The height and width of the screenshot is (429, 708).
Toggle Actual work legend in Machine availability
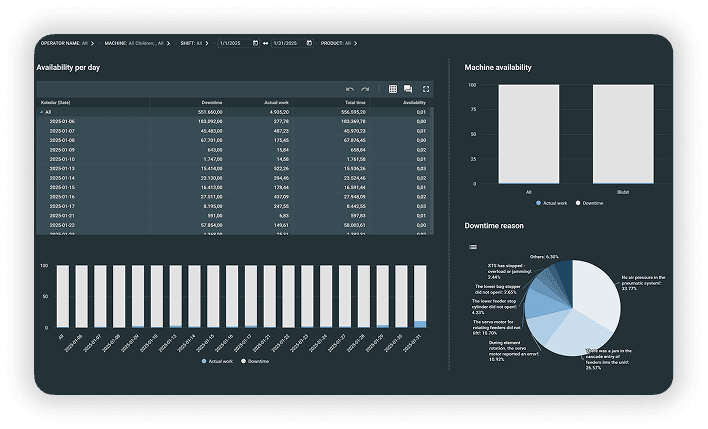[x=552, y=201]
